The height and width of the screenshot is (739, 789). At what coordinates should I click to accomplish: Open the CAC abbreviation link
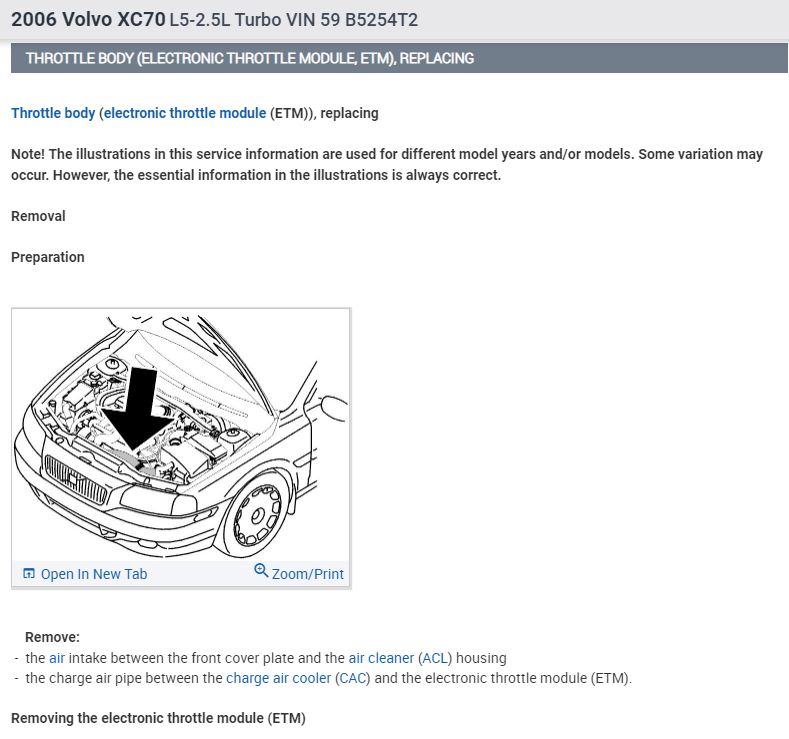tap(352, 678)
